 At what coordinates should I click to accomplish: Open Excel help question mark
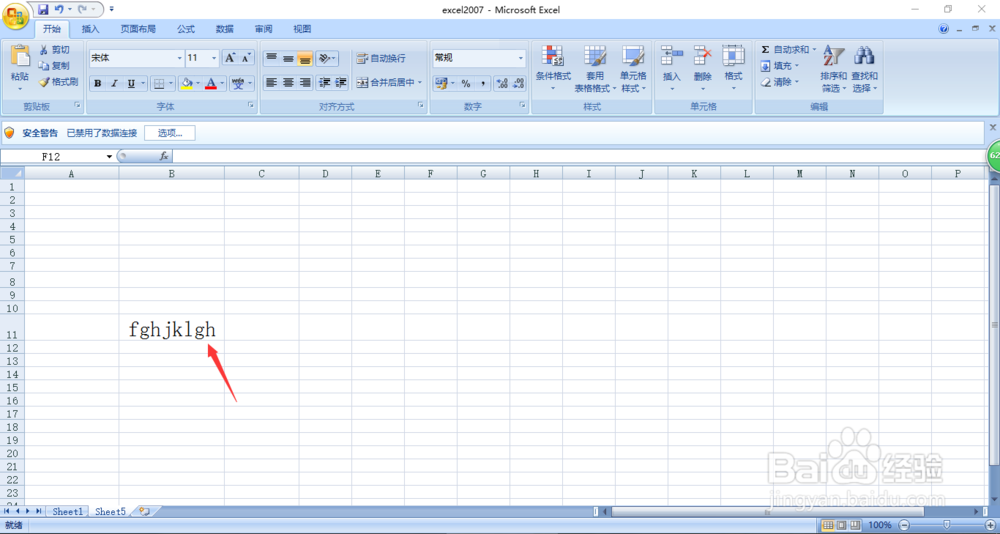coord(944,29)
